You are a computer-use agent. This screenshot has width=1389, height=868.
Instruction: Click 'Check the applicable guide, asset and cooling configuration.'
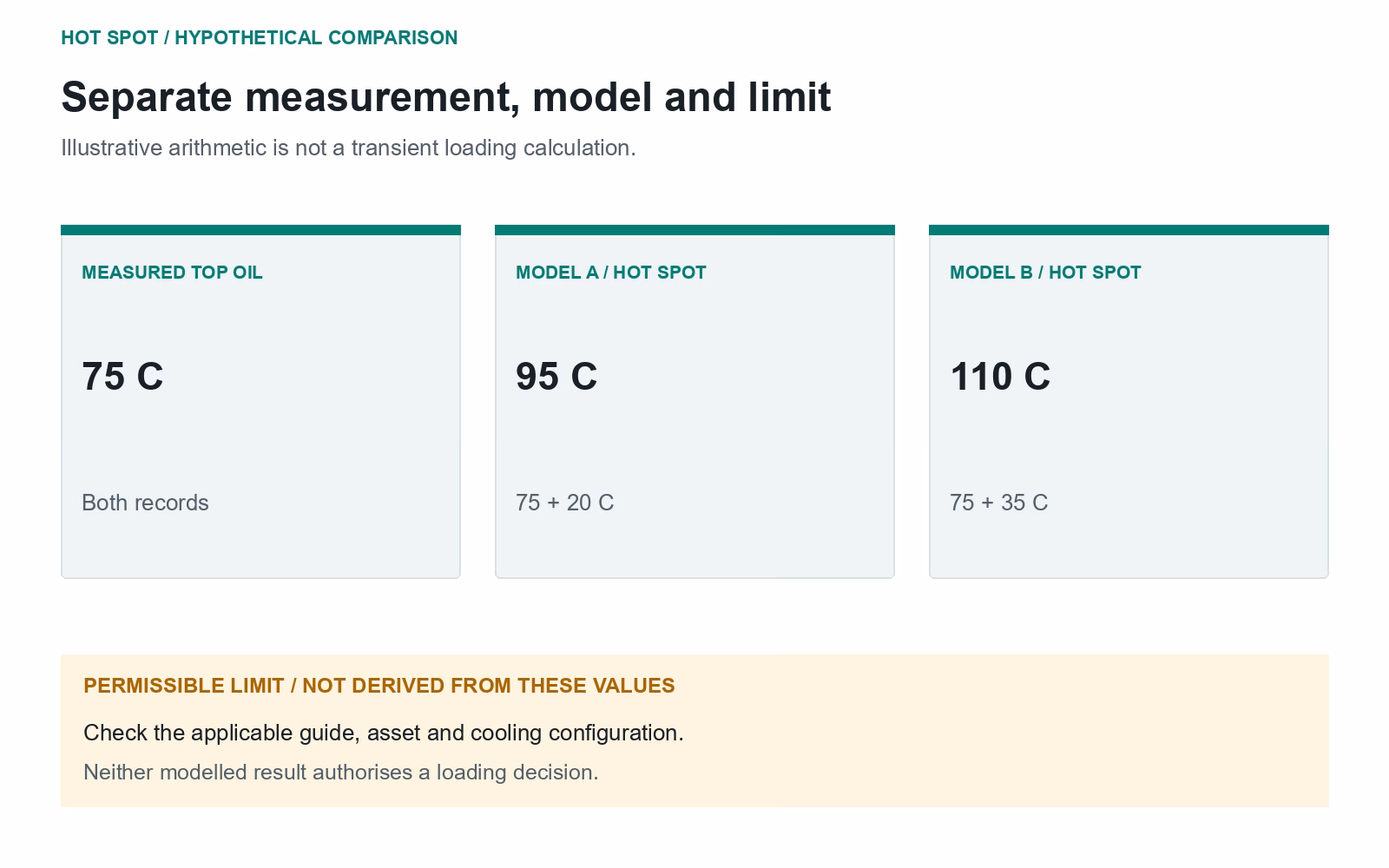[x=384, y=733]
